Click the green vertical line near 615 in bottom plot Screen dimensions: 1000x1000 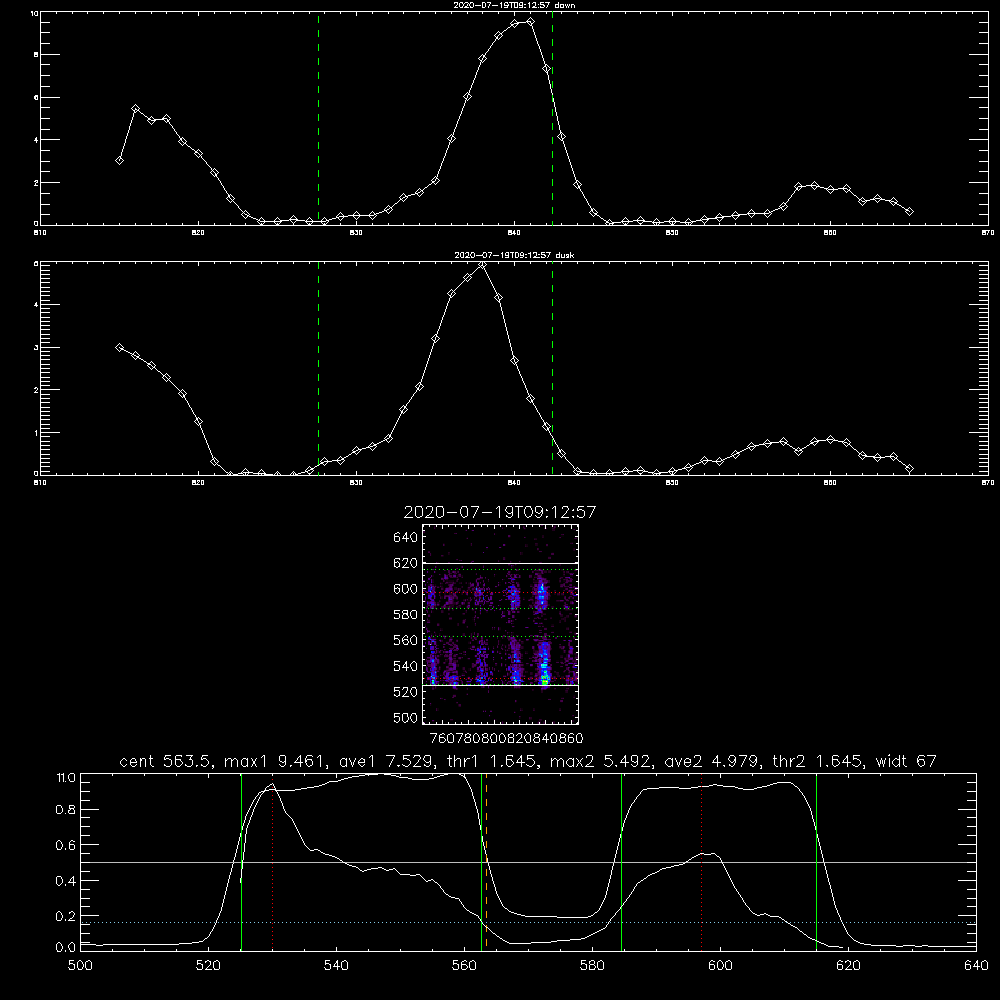(x=816, y=862)
